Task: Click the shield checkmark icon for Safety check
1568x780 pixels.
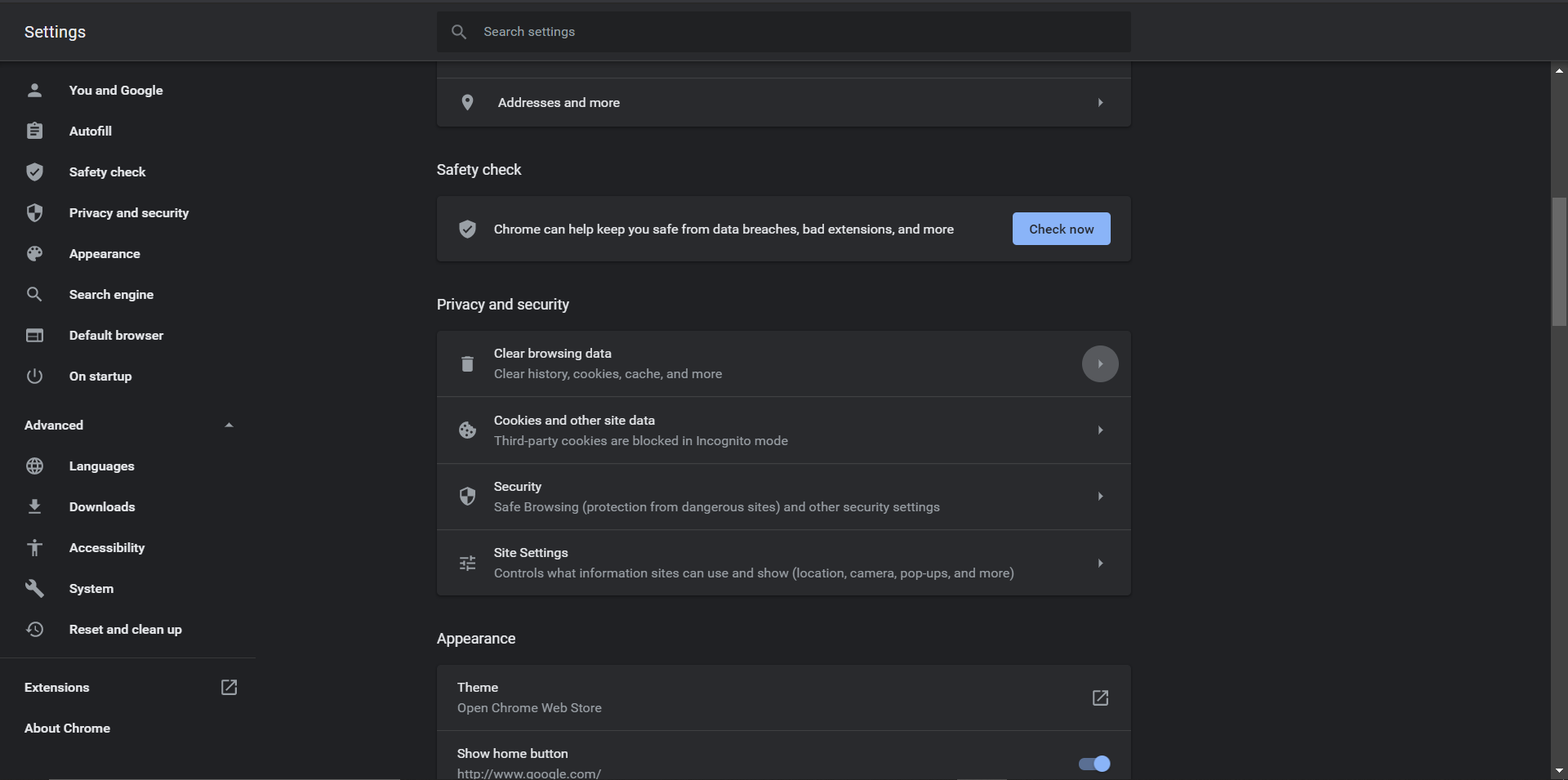Action: click(34, 172)
